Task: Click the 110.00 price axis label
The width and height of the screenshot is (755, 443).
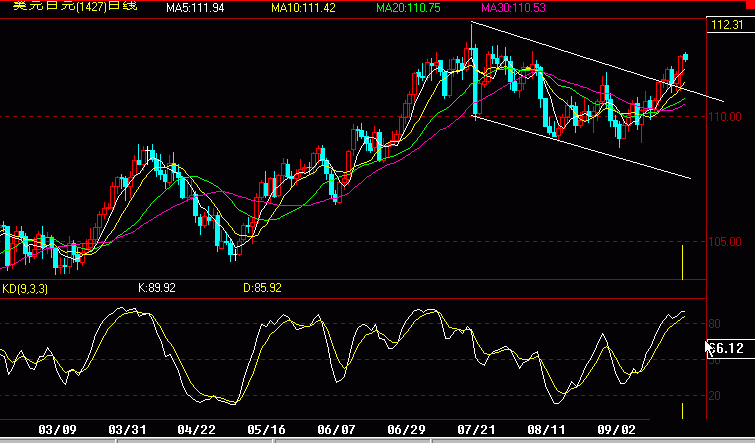Action: 725,117
